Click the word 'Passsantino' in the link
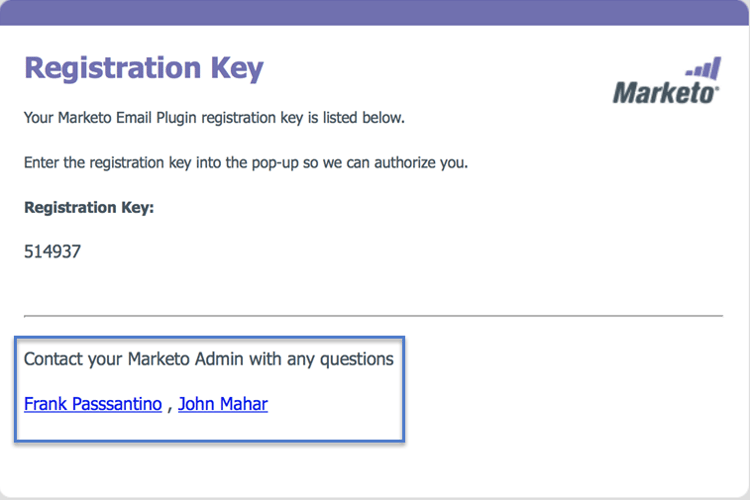This screenshot has width=750, height=500. pyautogui.click(x=117, y=404)
